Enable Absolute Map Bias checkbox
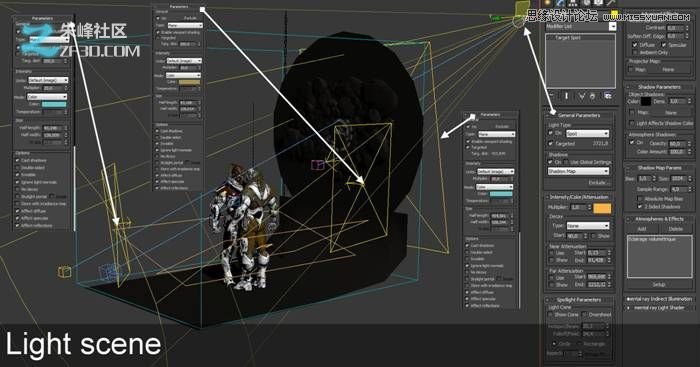The height and width of the screenshot is (367, 700). click(x=640, y=199)
